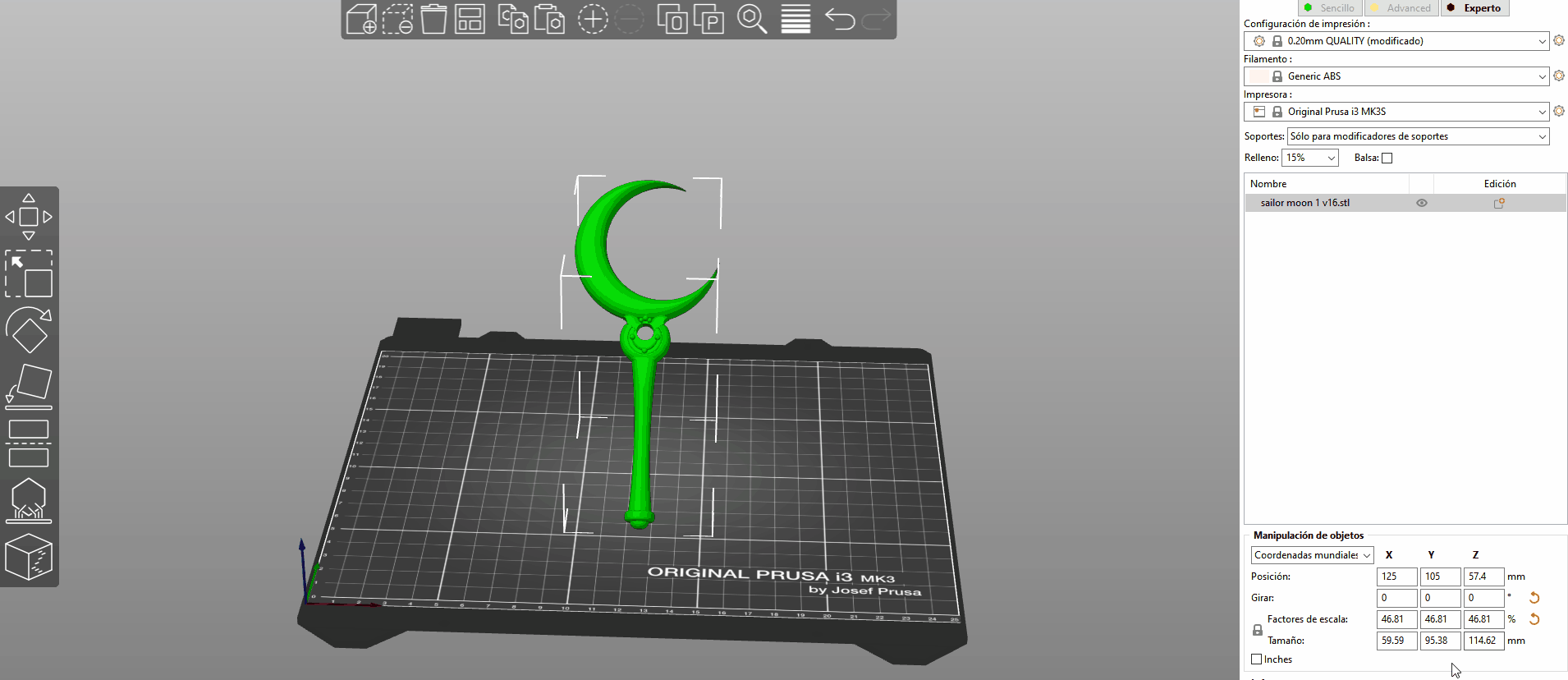Screen dimensions: 1568x680
Task: Open printer settings gear beside Original Prusa
Action: click(1559, 111)
